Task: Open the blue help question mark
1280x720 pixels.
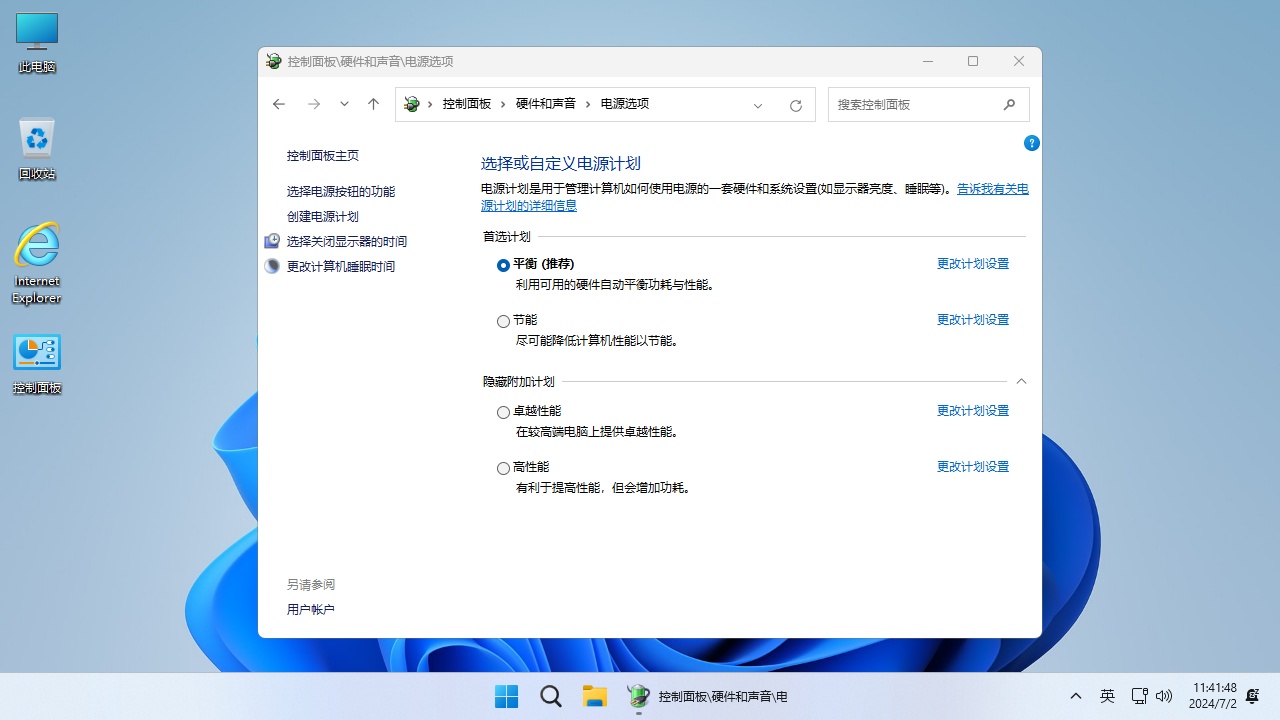Action: point(1031,143)
